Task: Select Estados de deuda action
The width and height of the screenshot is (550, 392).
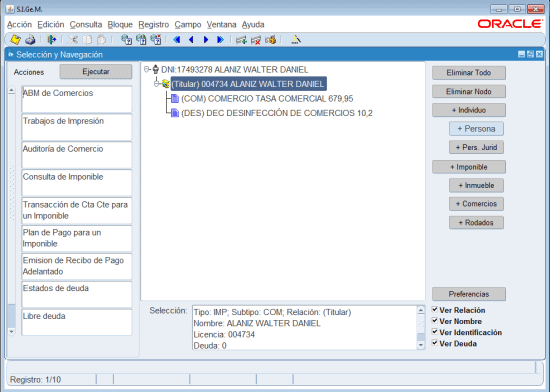Action: [76, 294]
